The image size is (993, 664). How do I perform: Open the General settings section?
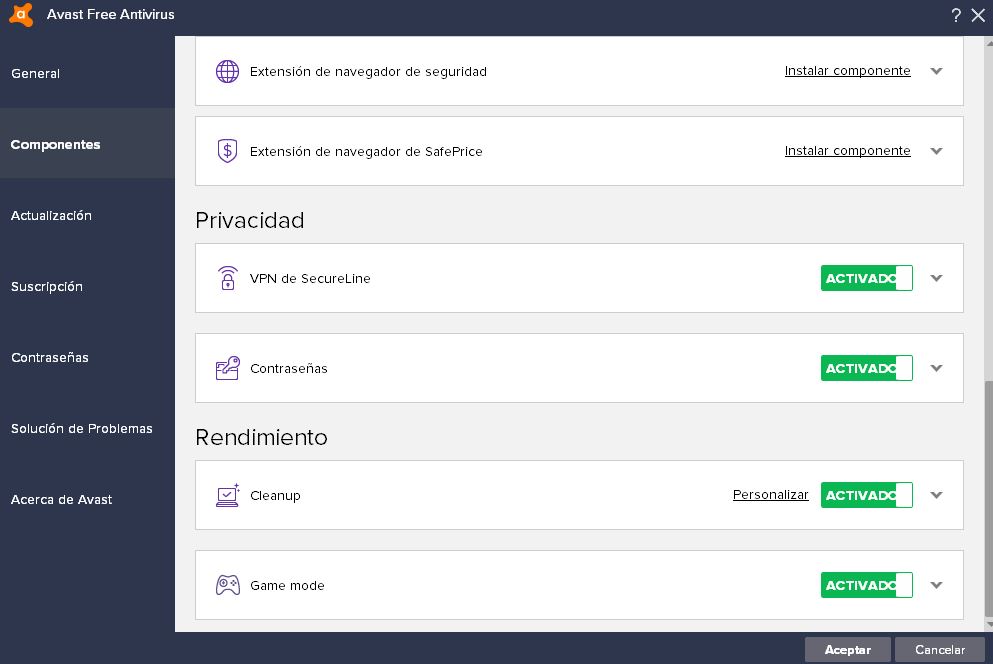[x=87, y=73]
